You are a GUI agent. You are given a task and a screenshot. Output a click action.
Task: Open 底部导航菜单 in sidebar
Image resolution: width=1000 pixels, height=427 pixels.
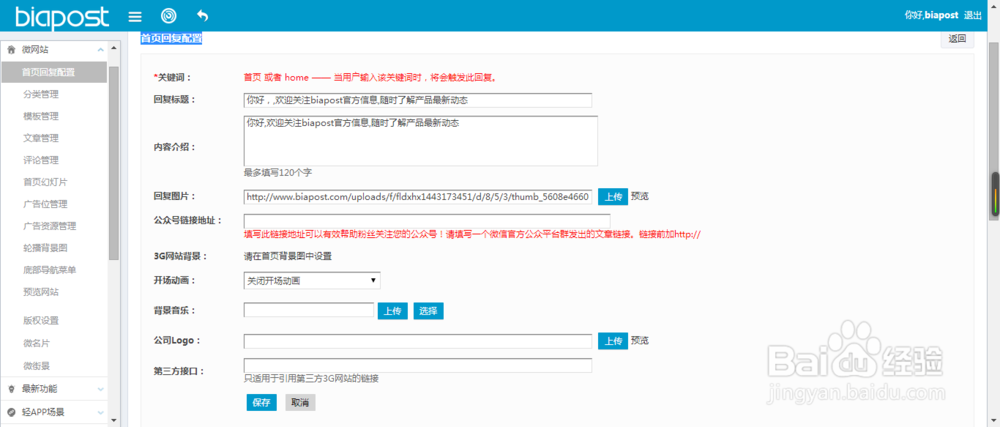coord(50,270)
